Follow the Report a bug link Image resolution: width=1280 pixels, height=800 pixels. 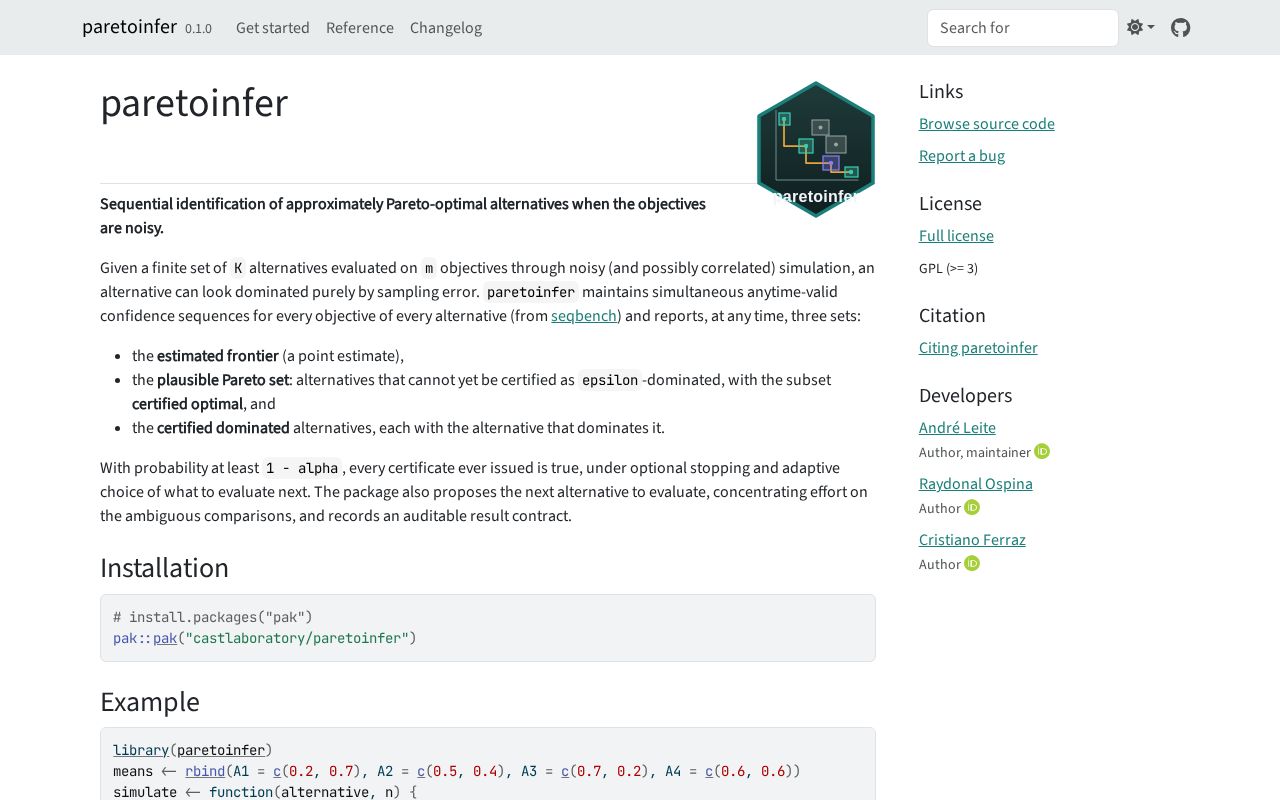click(x=962, y=156)
